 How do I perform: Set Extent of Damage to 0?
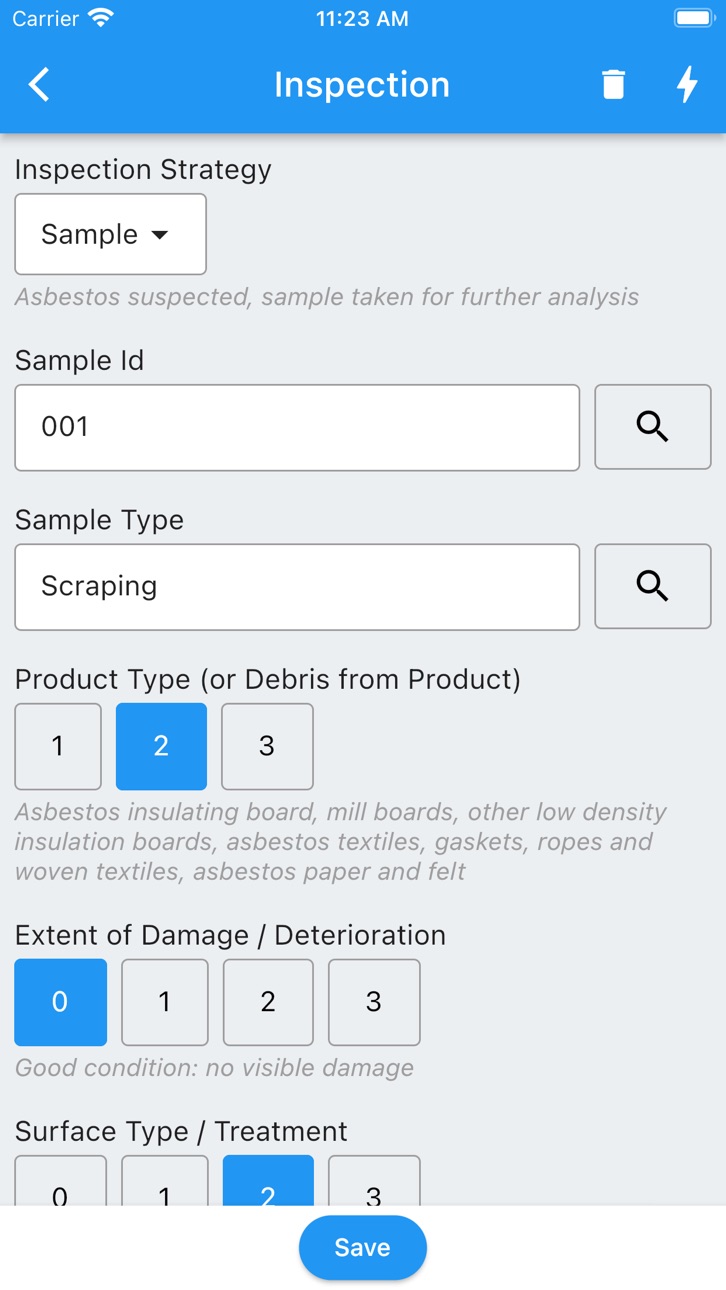point(60,1002)
